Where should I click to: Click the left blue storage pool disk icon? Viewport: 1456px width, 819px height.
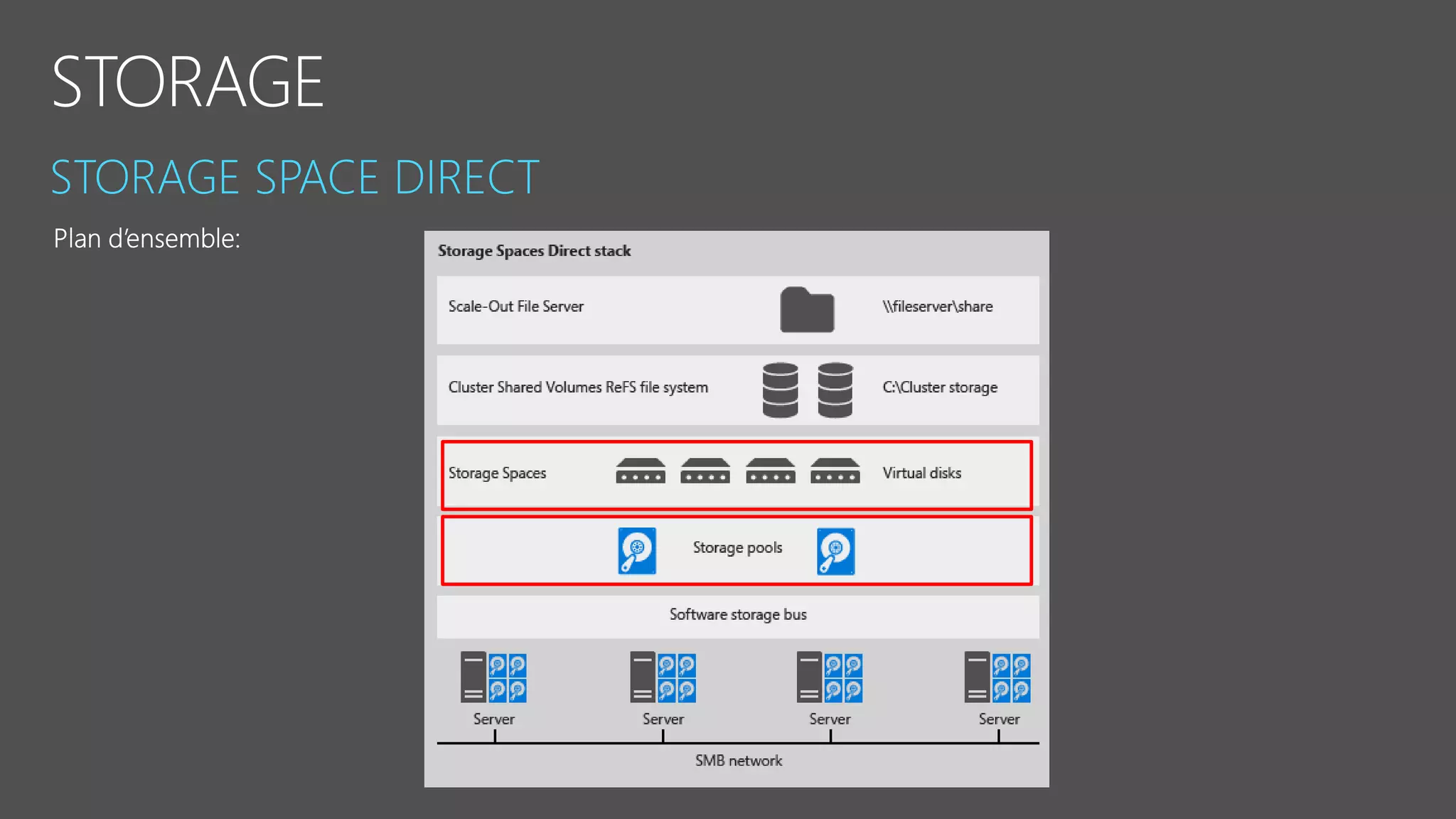coord(637,550)
